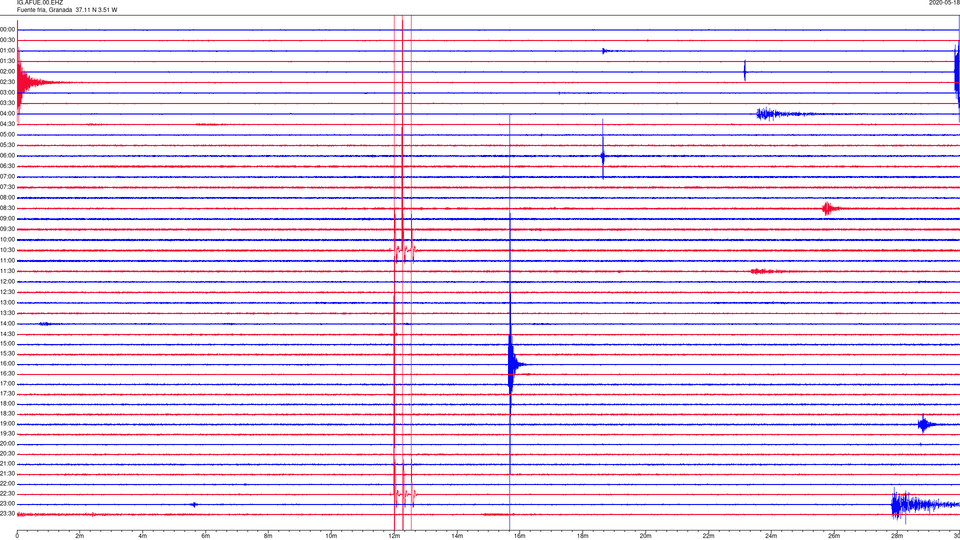The image size is (960, 540).
Task: Select the 00:00 trace time label
Action: tap(8, 29)
